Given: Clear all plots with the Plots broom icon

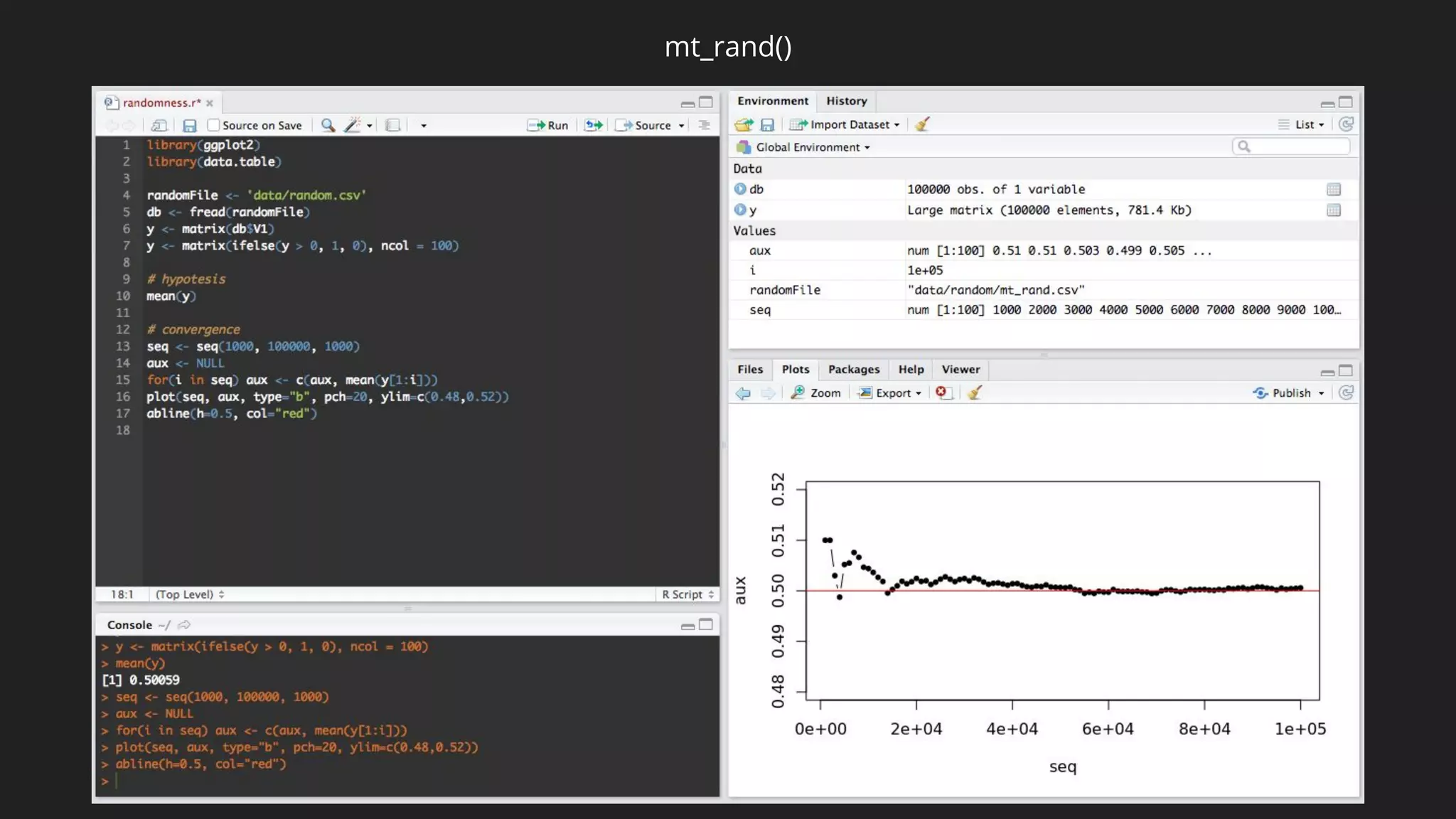Looking at the screenshot, I should pos(974,392).
